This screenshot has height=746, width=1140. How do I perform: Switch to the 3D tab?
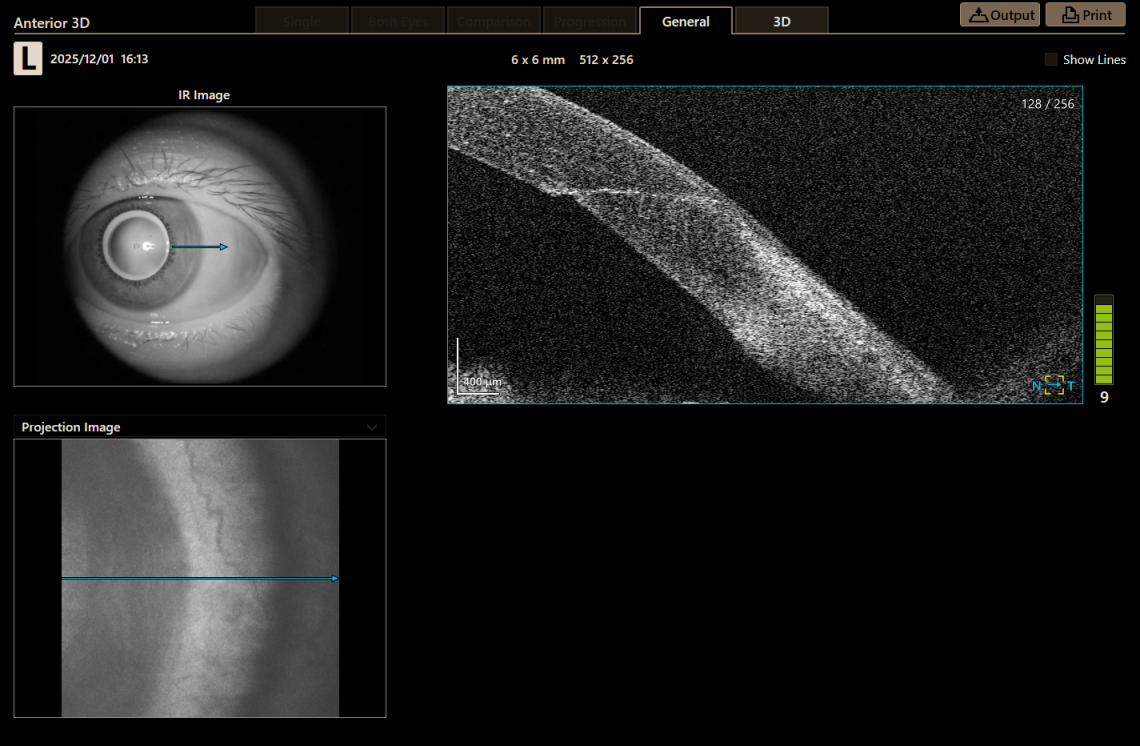click(781, 19)
